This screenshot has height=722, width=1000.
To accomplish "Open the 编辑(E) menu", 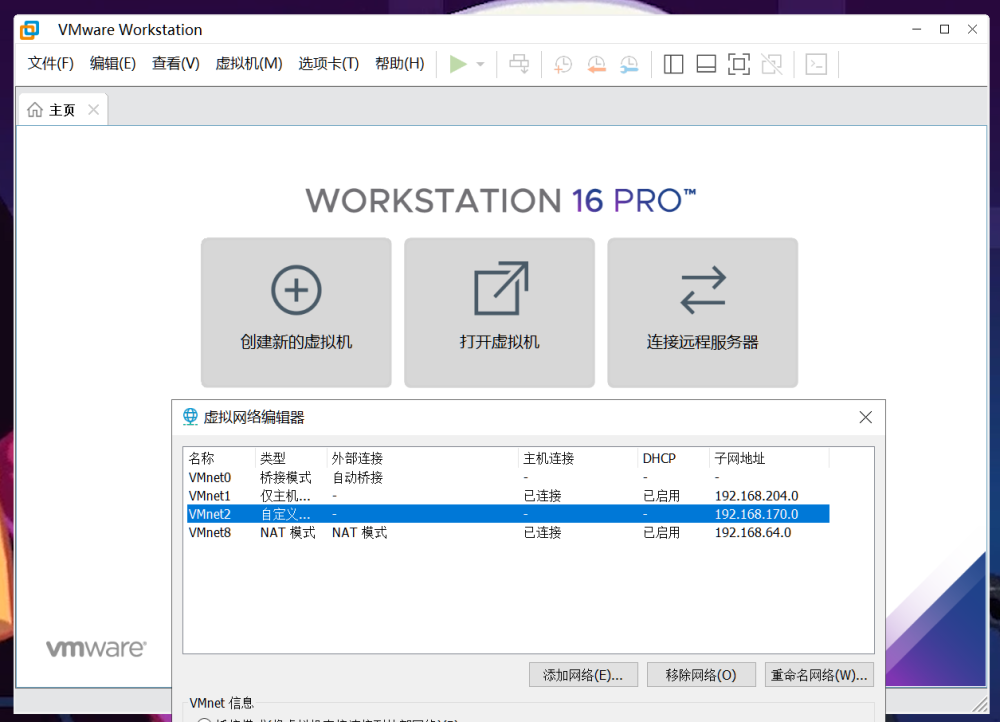I will [x=113, y=64].
